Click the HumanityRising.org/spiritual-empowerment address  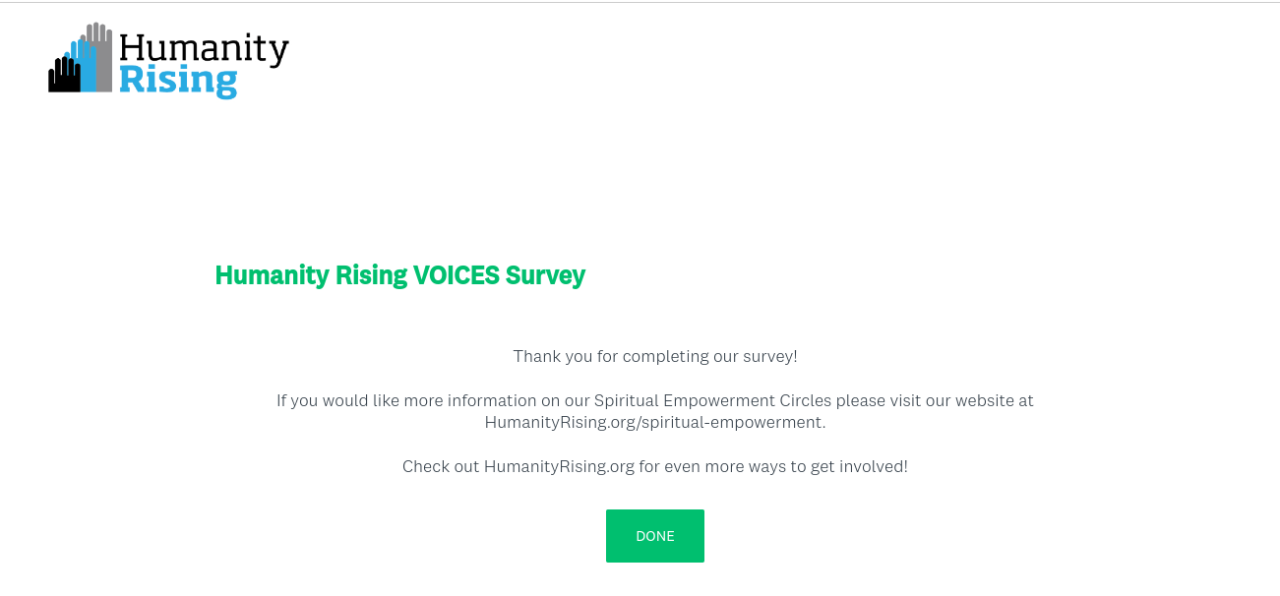(655, 422)
